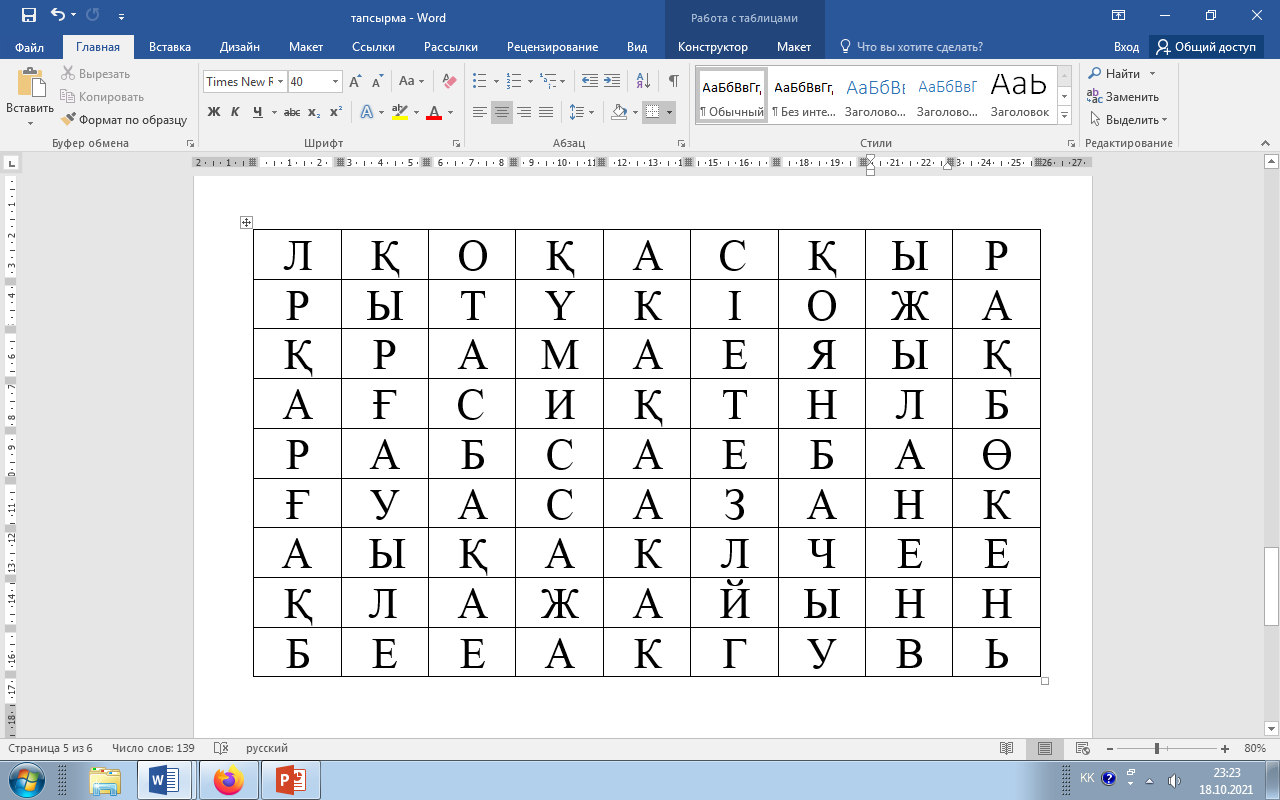Image resolution: width=1280 pixels, height=800 pixels.
Task: Switch to Read Mode view in status bar
Action: [1008, 748]
